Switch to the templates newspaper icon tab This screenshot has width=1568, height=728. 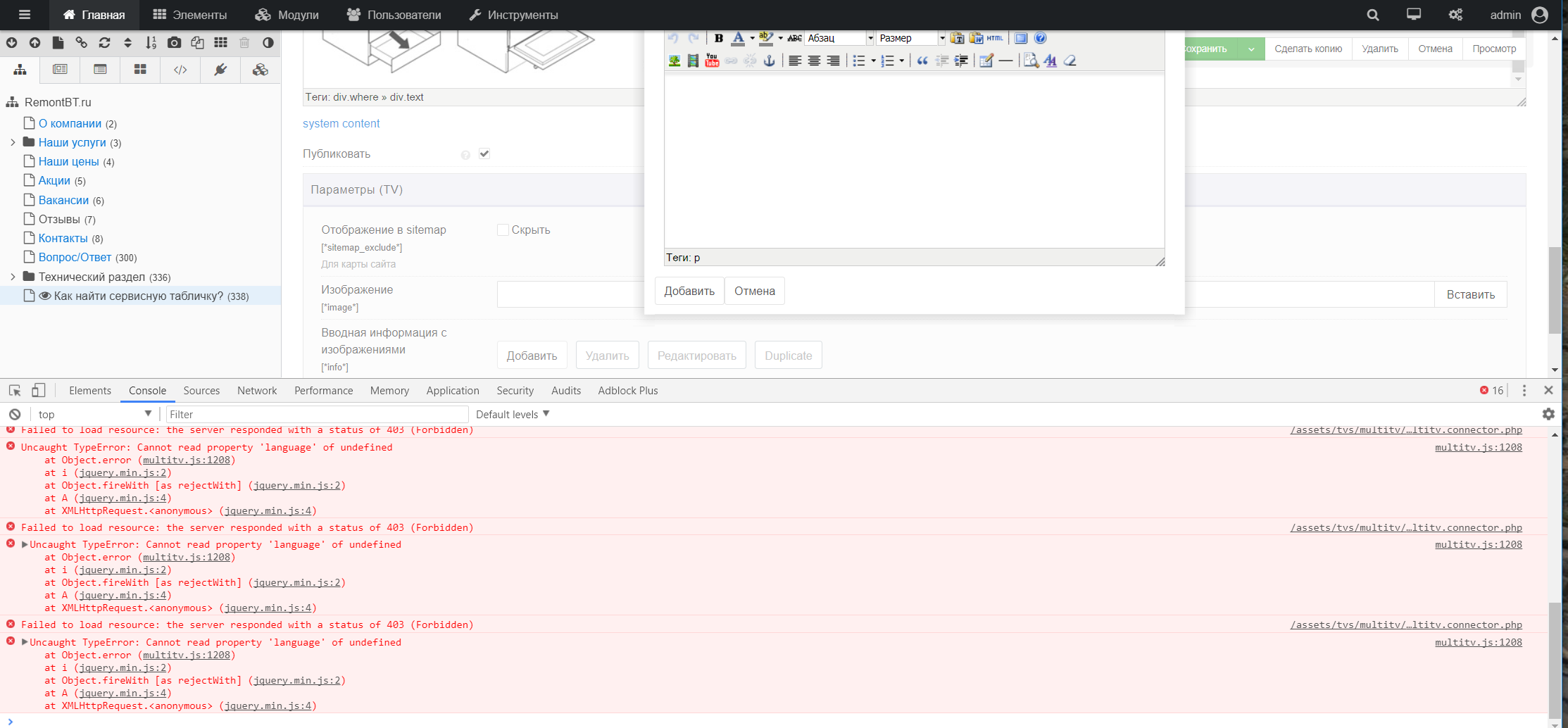60,70
